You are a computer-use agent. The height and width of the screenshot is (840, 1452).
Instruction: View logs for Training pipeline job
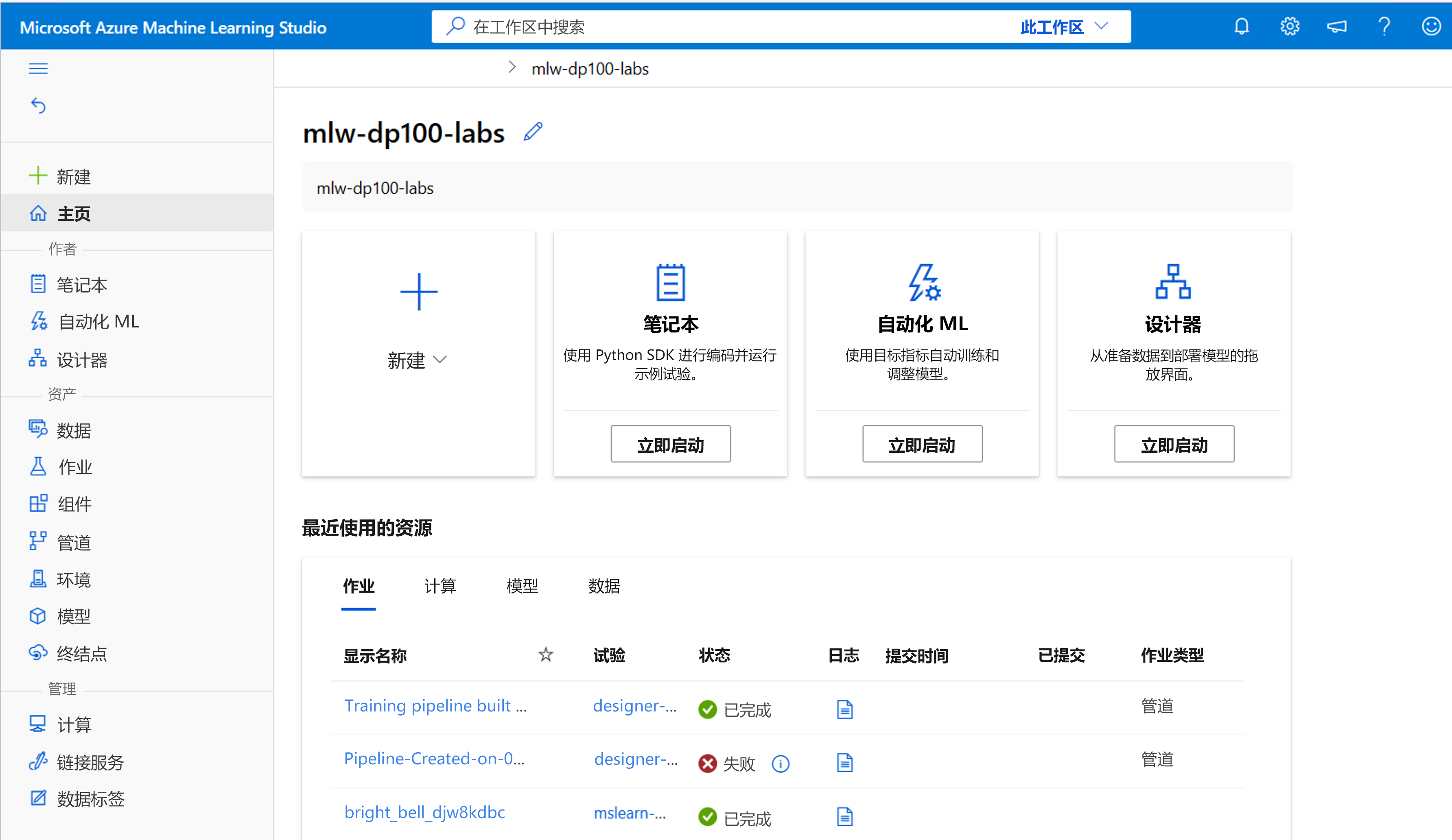(x=844, y=709)
